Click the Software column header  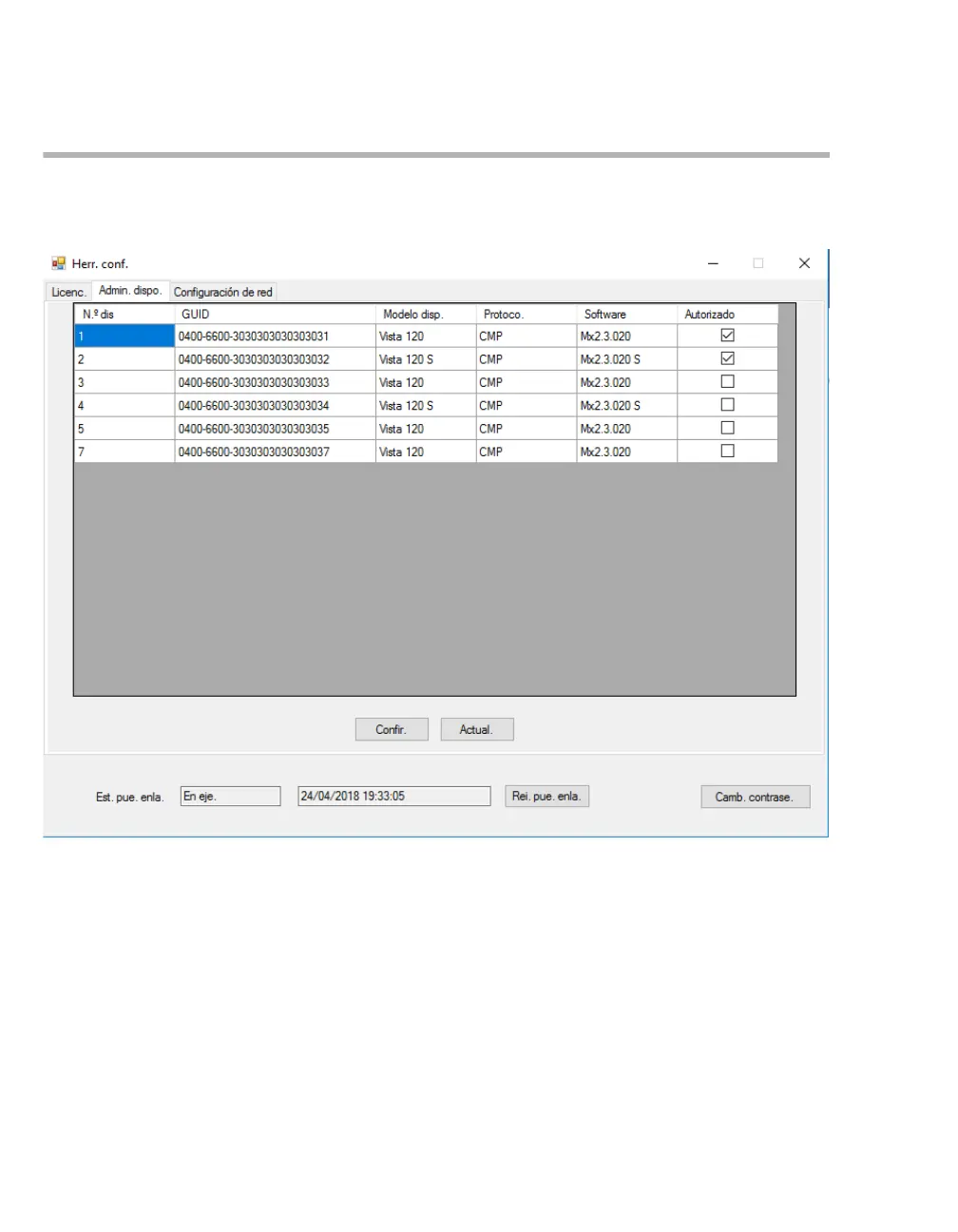[627, 314]
